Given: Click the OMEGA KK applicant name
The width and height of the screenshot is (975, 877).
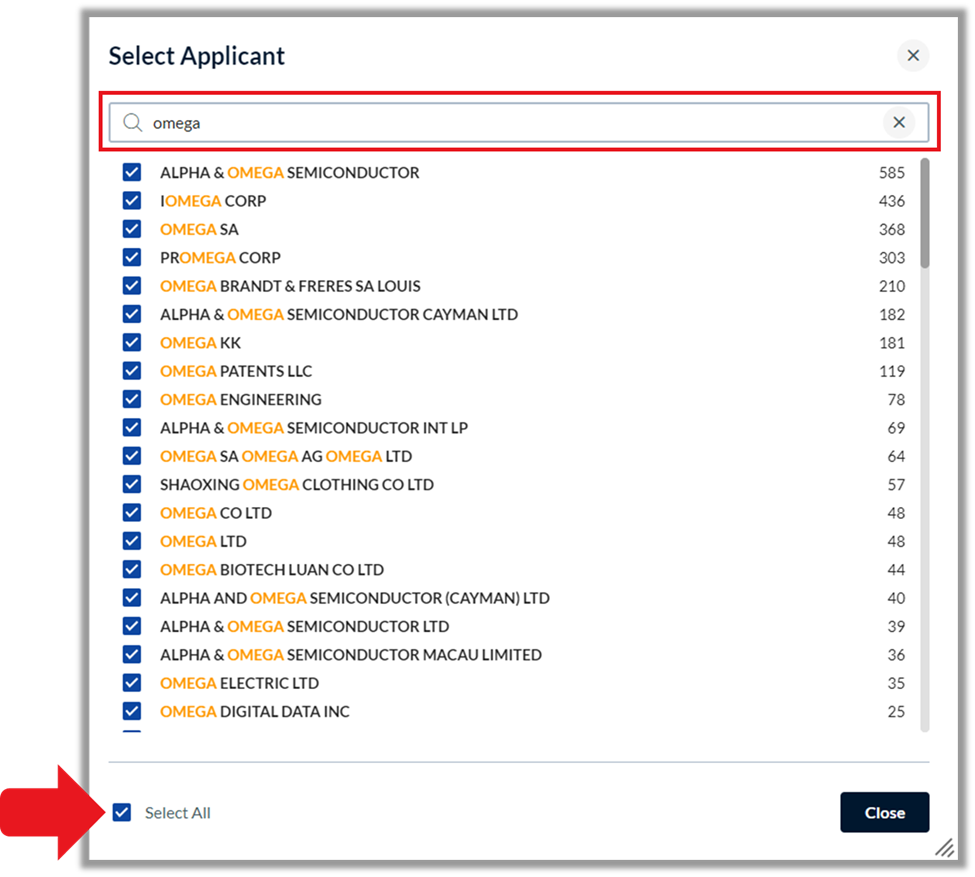Looking at the screenshot, I should pos(200,343).
